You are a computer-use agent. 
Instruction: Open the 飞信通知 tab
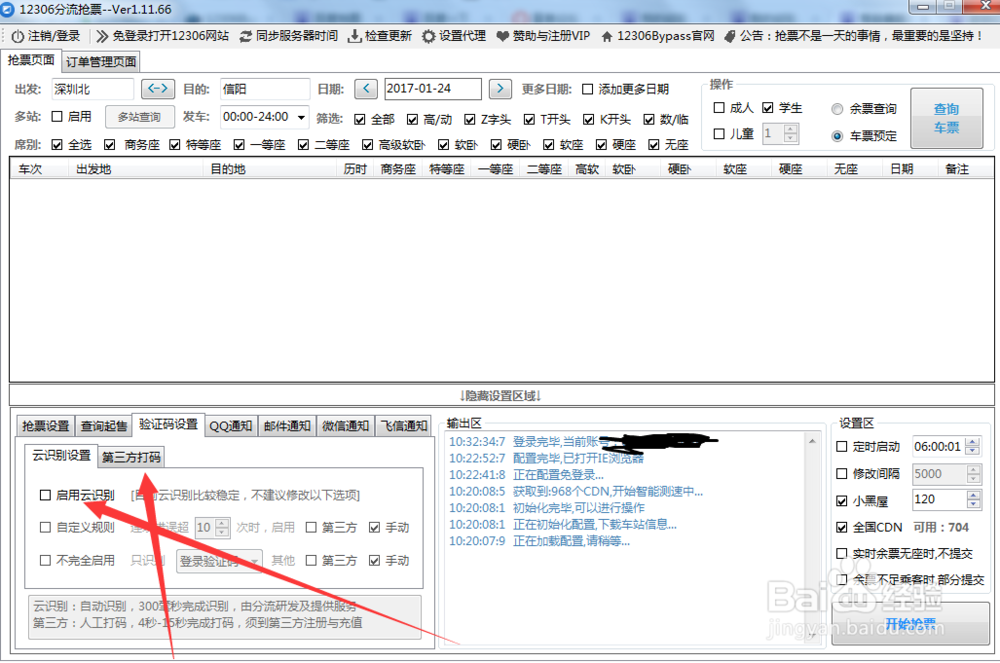[404, 426]
